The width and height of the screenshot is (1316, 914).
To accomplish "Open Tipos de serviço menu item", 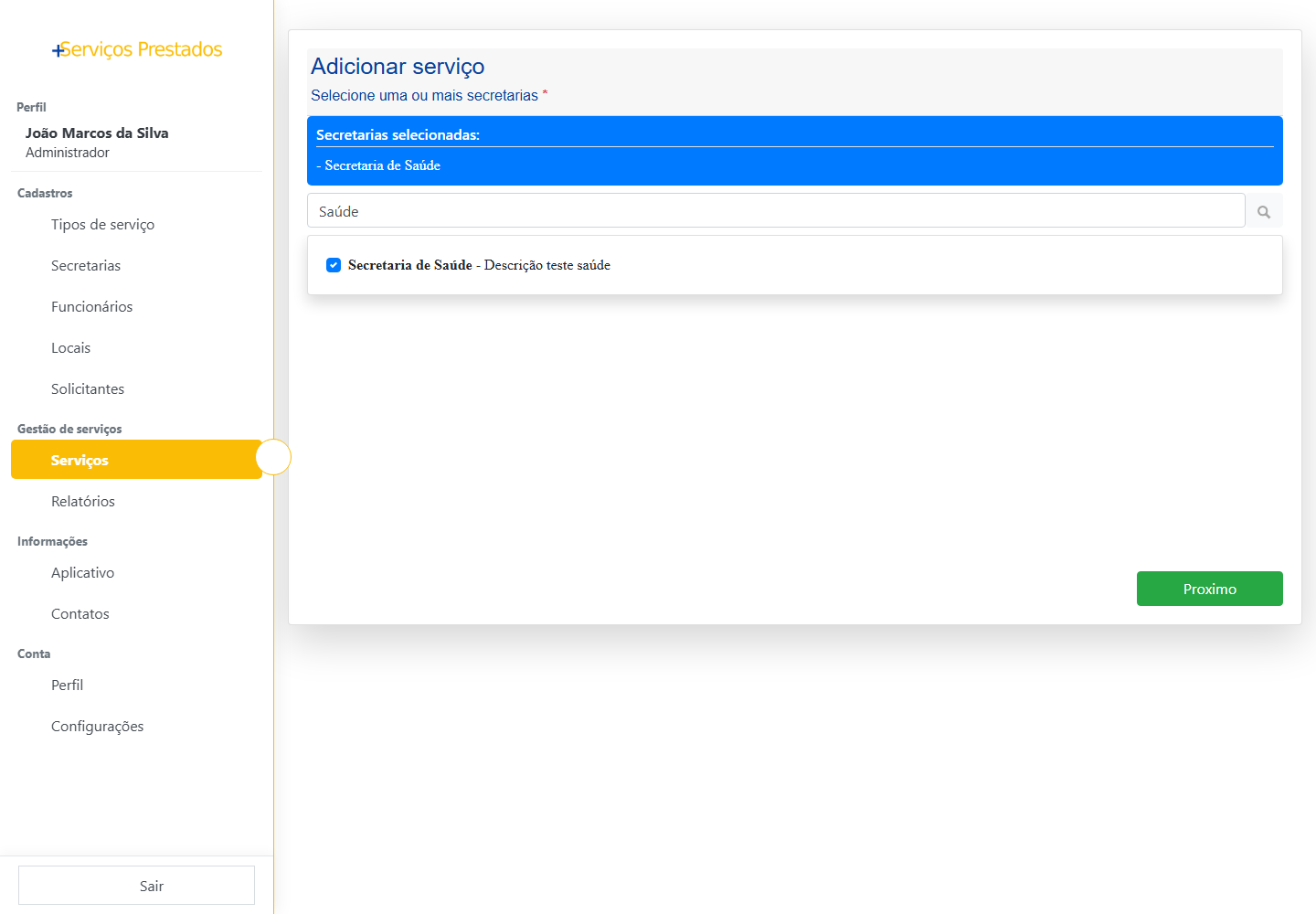I will pyautogui.click(x=136, y=225).
